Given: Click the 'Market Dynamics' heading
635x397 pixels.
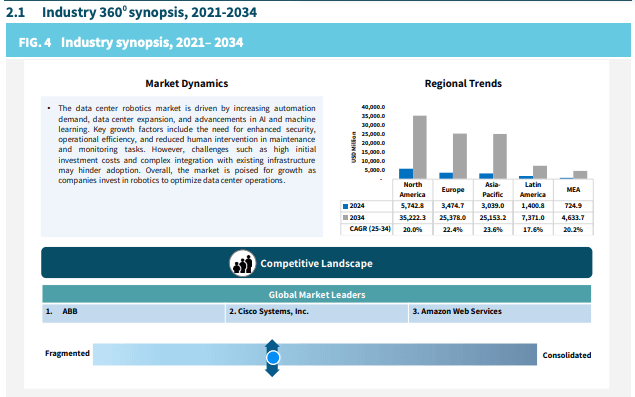Looking at the screenshot, I should [187, 83].
